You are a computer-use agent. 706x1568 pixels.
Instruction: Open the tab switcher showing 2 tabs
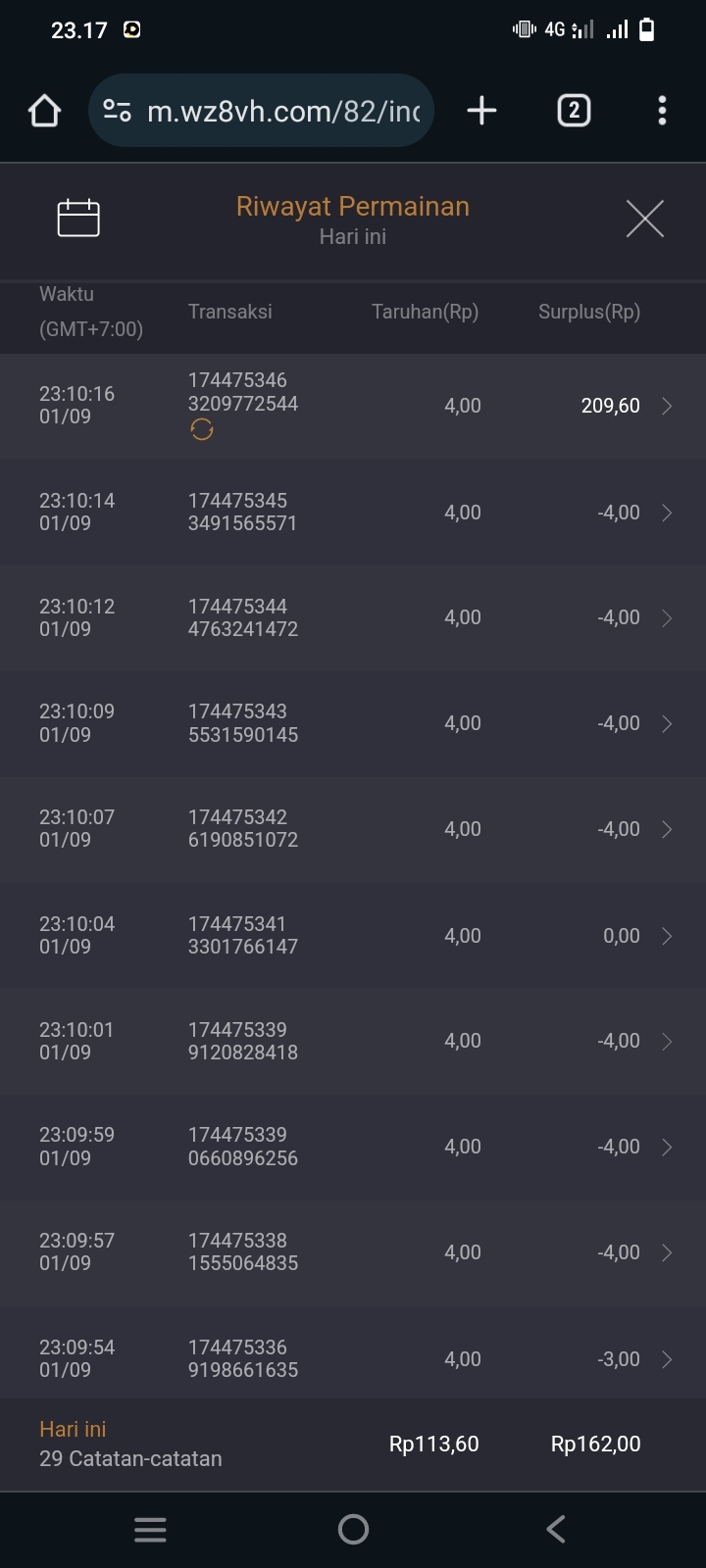(x=574, y=111)
